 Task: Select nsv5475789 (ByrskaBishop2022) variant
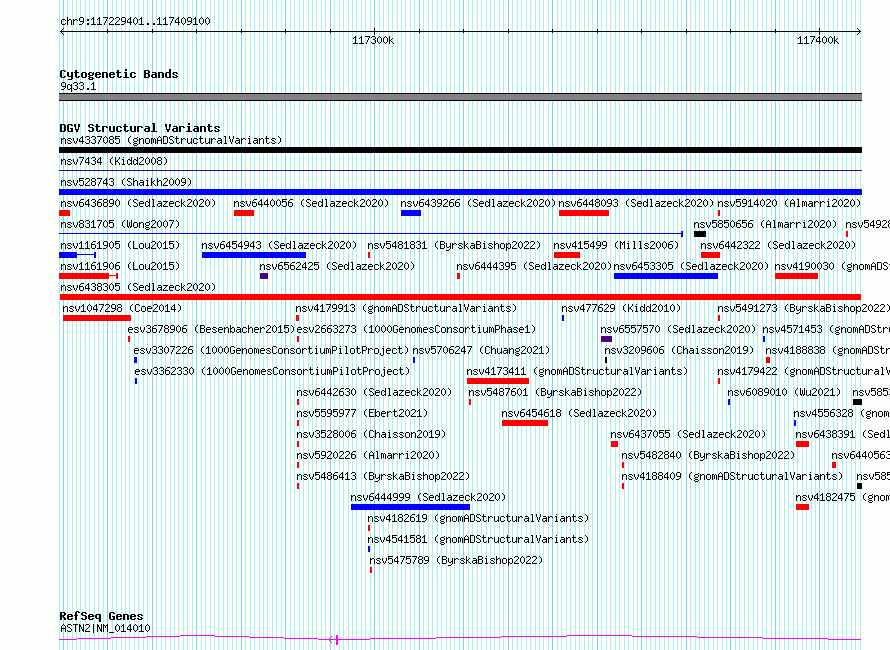[x=456, y=560]
